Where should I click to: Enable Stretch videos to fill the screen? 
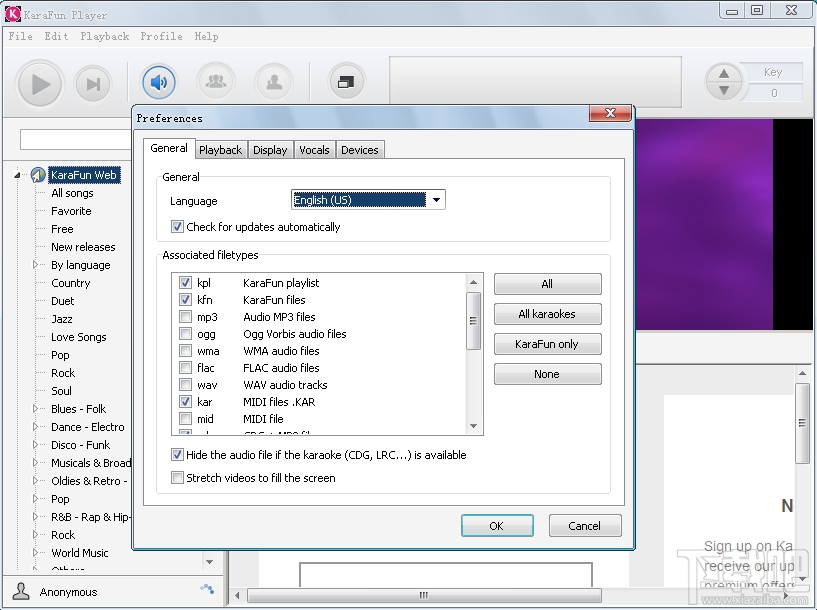coord(178,478)
